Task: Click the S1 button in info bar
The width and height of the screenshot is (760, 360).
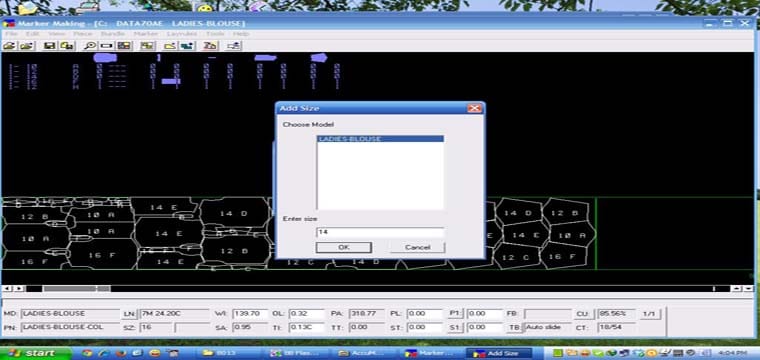Action: [455, 328]
